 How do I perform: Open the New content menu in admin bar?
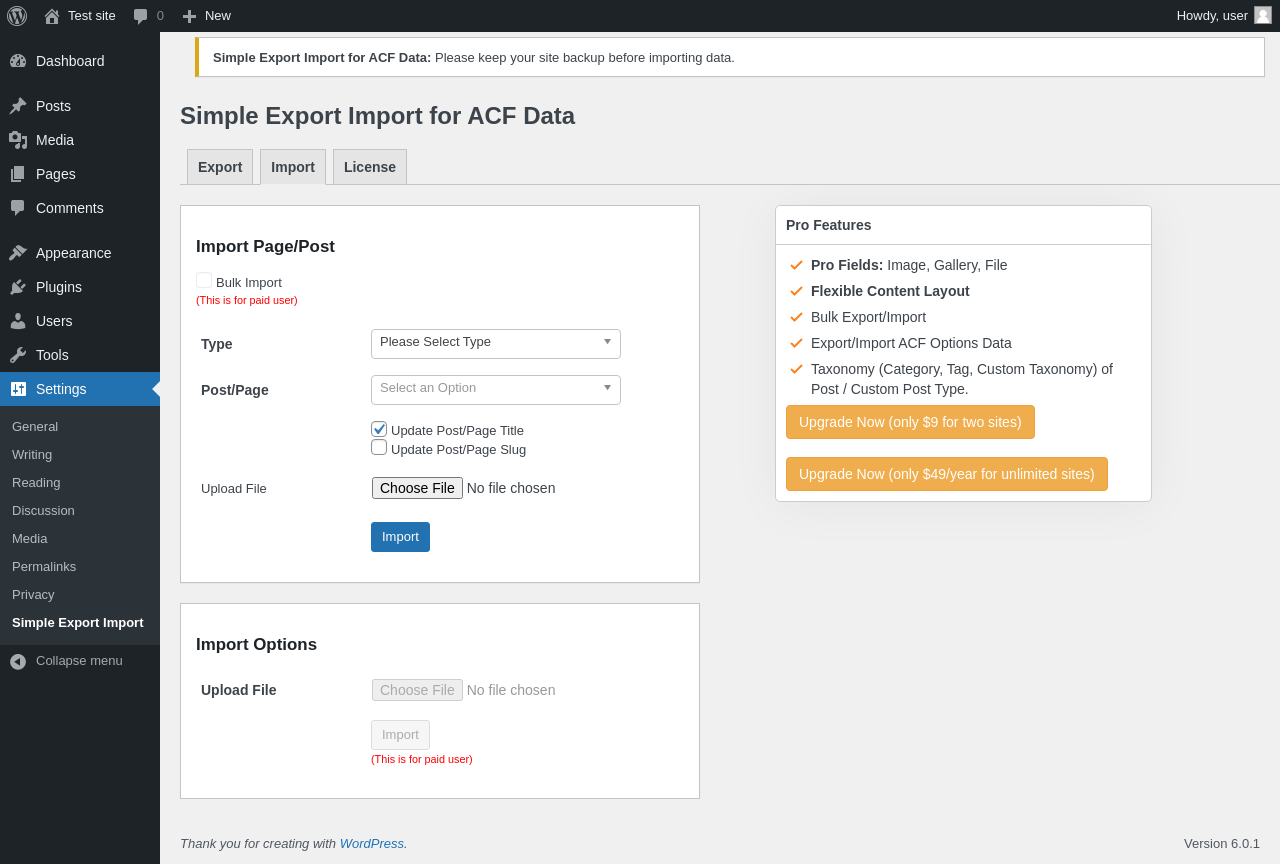tap(207, 16)
